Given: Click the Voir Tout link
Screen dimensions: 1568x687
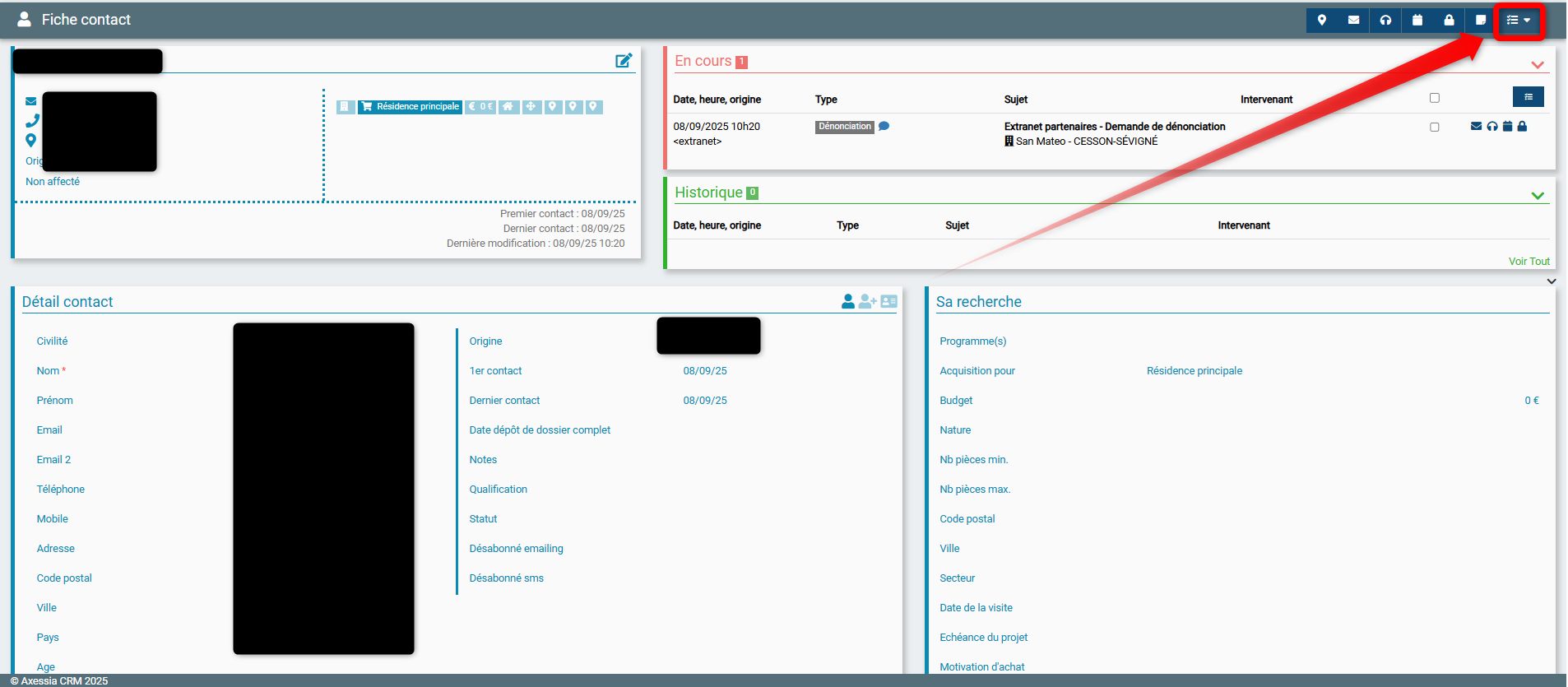Looking at the screenshot, I should coord(1529,262).
